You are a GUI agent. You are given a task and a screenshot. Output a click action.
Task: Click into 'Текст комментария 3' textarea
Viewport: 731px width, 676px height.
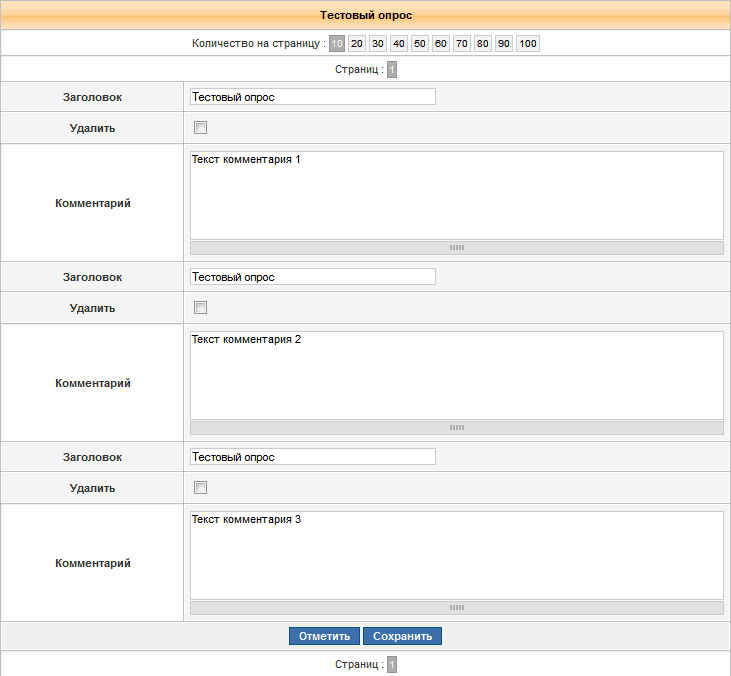(456, 555)
